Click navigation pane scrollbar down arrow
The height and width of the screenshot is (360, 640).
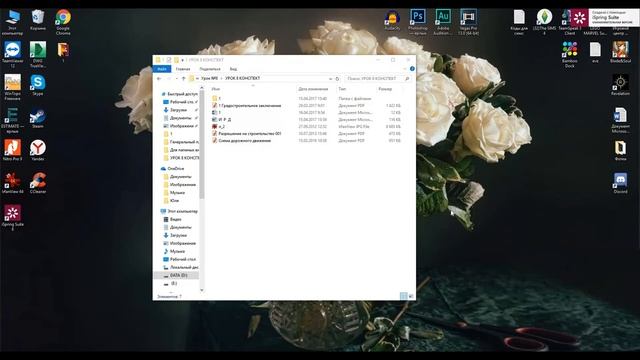click(202, 290)
